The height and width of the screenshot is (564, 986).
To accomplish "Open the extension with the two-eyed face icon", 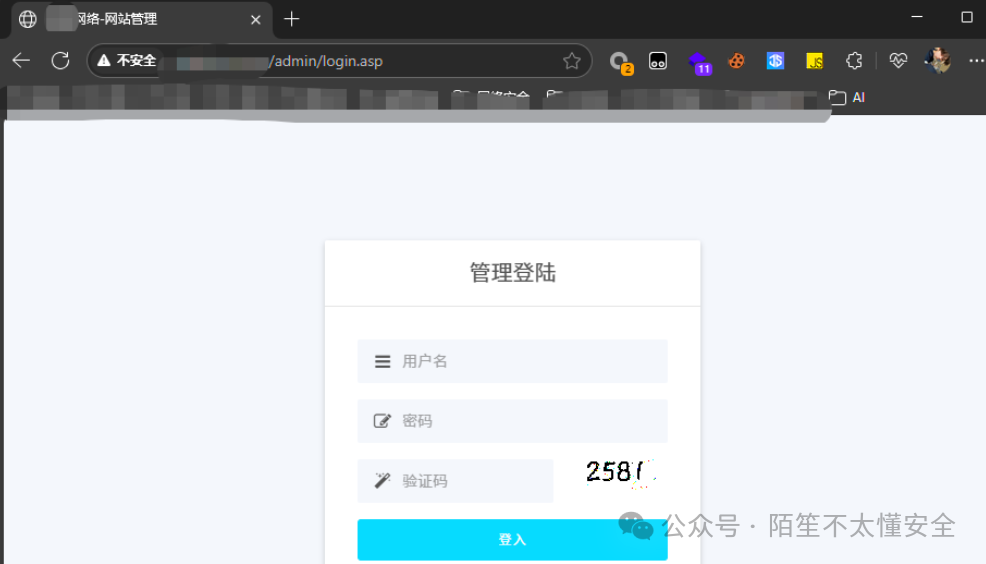I will (x=658, y=61).
